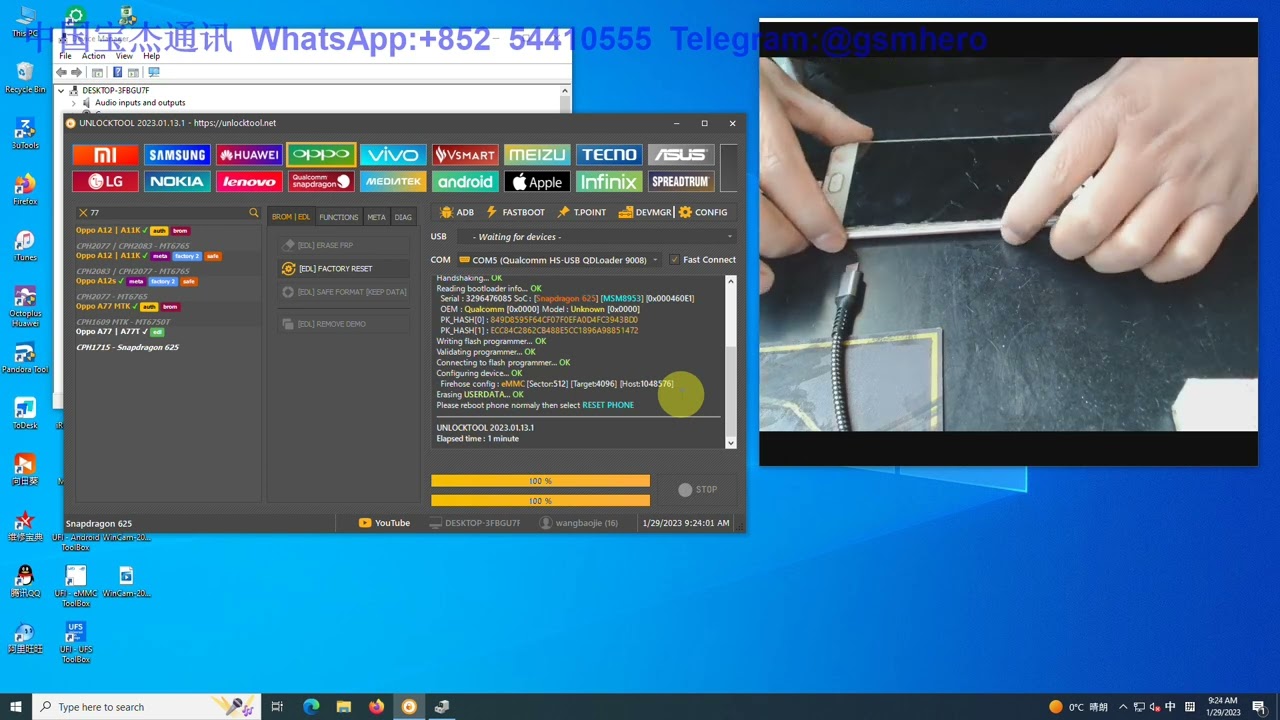
Task: Clear the model search with X icon
Action: (x=82, y=213)
